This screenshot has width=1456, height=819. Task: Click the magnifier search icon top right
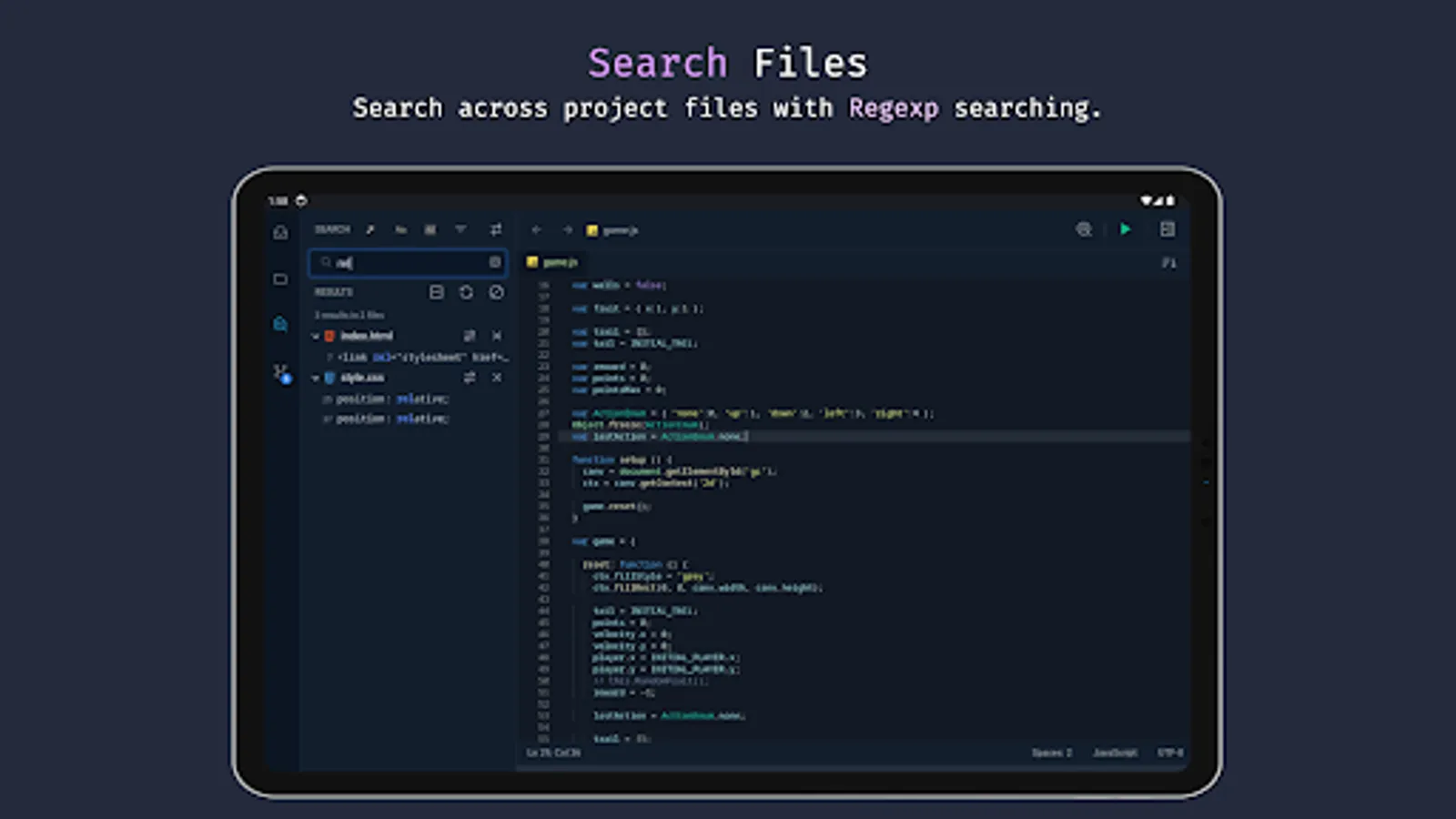tap(1084, 230)
